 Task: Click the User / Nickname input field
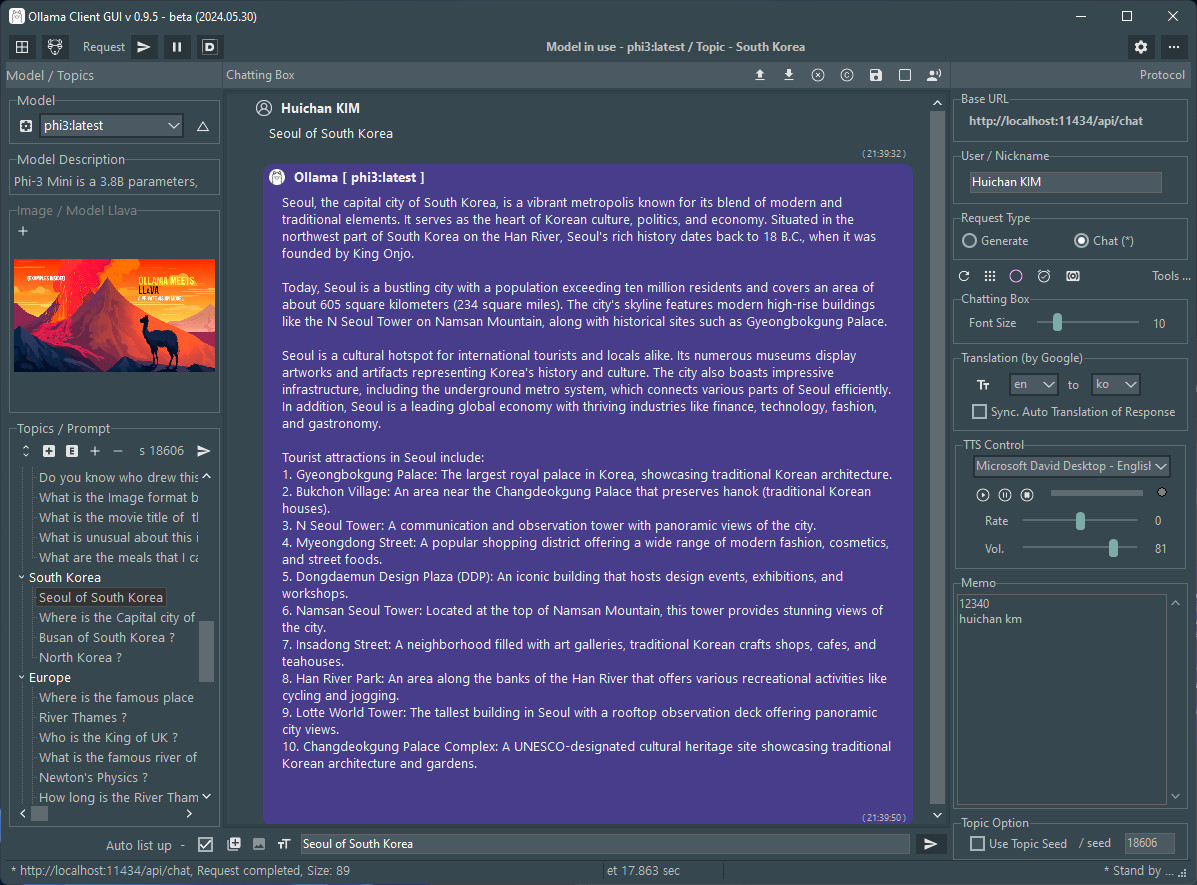click(x=1065, y=182)
